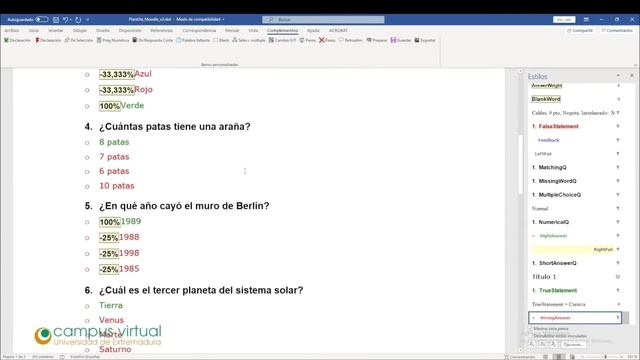Insert a De Respuesta Corta question
This screenshot has height=360, width=640.
(x=153, y=40)
